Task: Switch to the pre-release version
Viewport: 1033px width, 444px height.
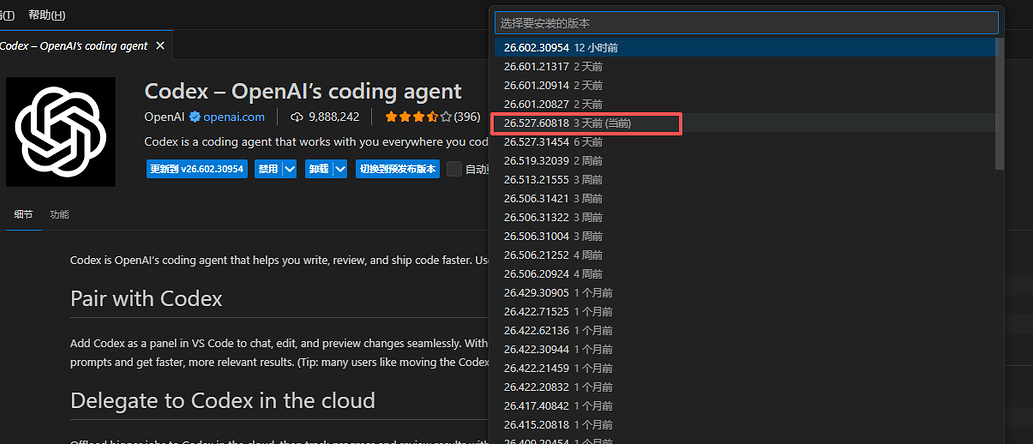Action: pos(397,169)
